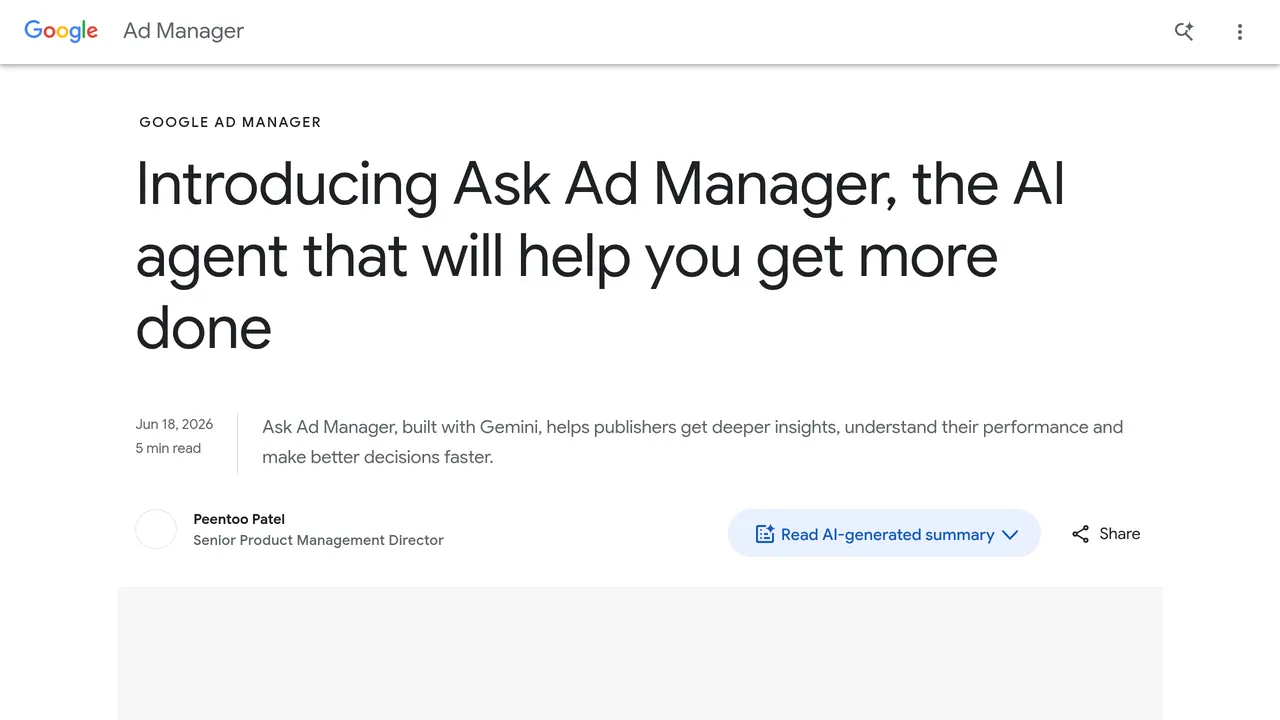Viewport: 1280px width, 720px height.
Task: Click the Share button text
Action: (1120, 534)
